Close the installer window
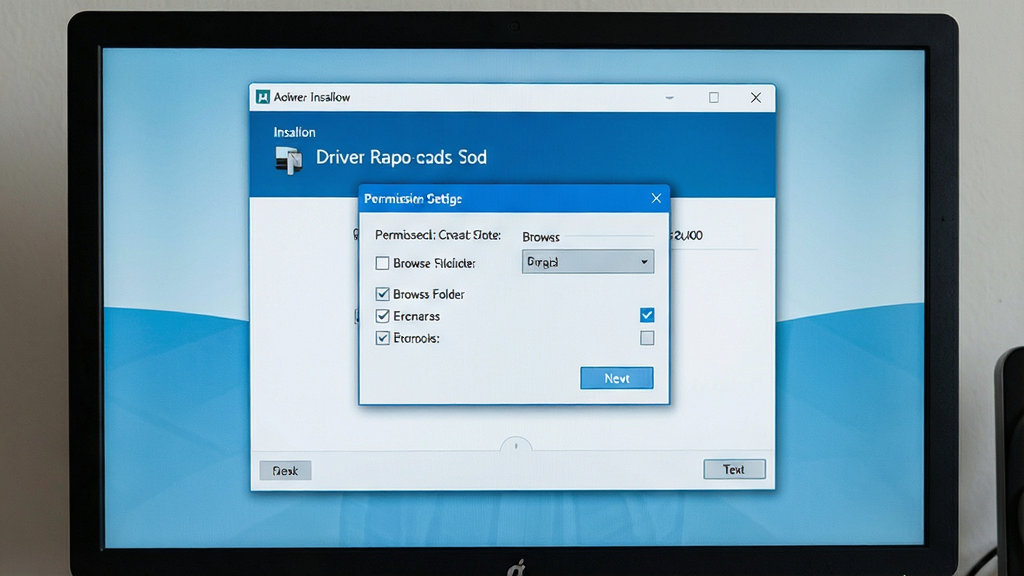Screen dimensions: 1024x576 point(756,97)
